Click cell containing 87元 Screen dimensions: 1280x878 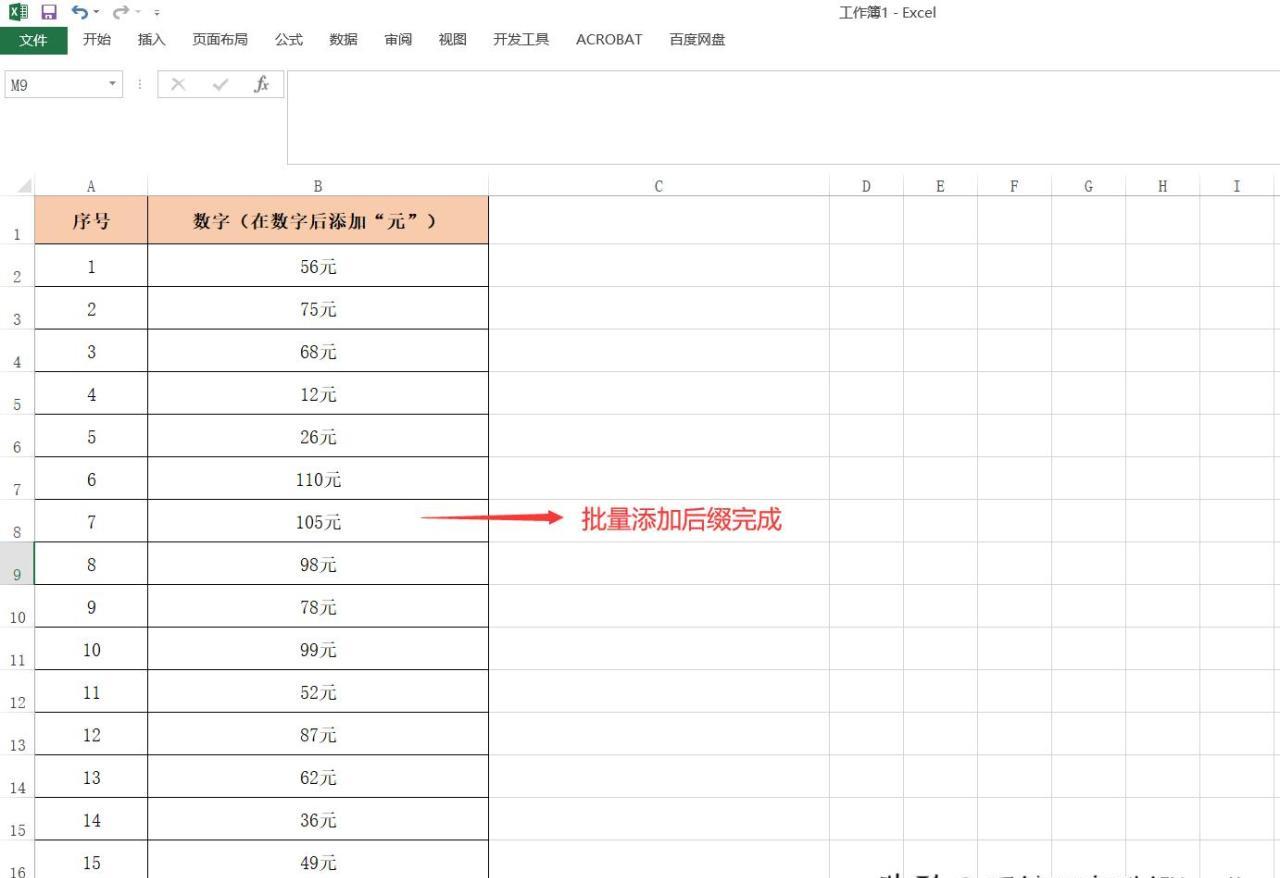pyautogui.click(x=318, y=734)
